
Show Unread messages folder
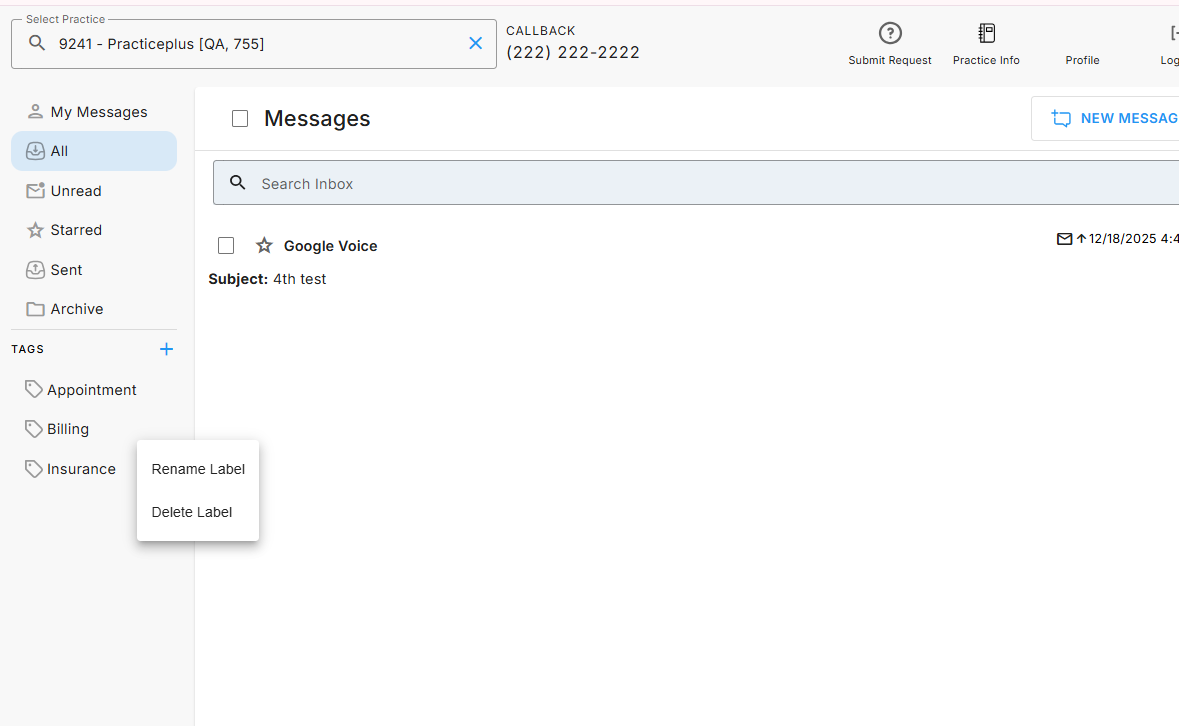[76, 191]
